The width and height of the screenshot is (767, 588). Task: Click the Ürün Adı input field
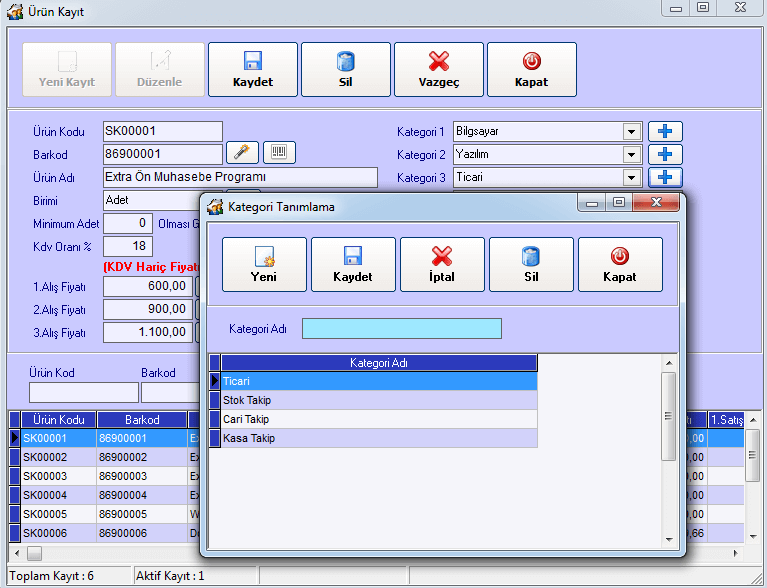point(240,178)
